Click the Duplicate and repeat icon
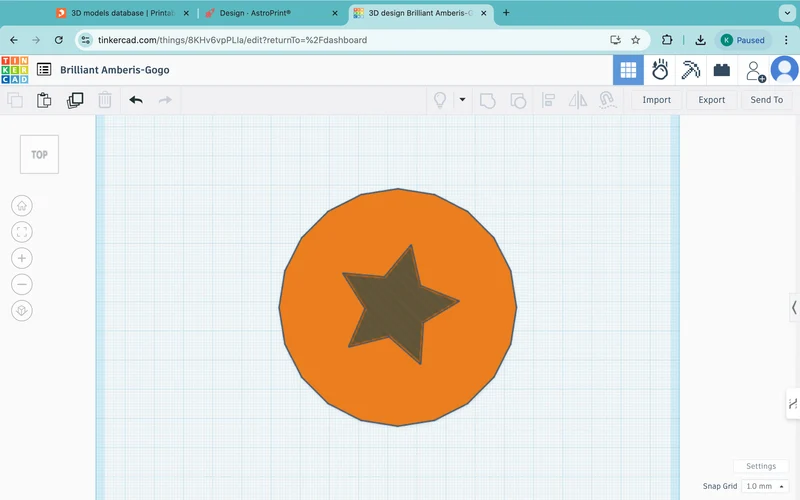 75,100
